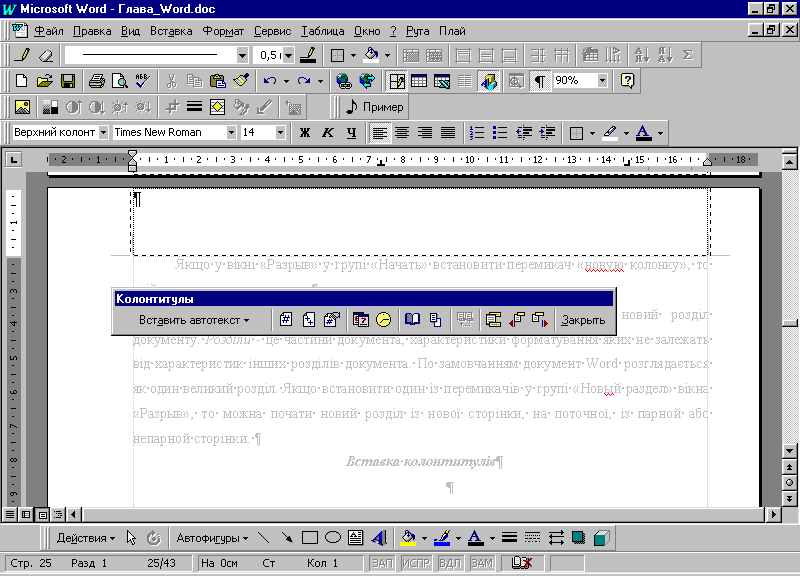800x576 pixels.
Task: Switch between header and footer
Action: tap(493, 320)
